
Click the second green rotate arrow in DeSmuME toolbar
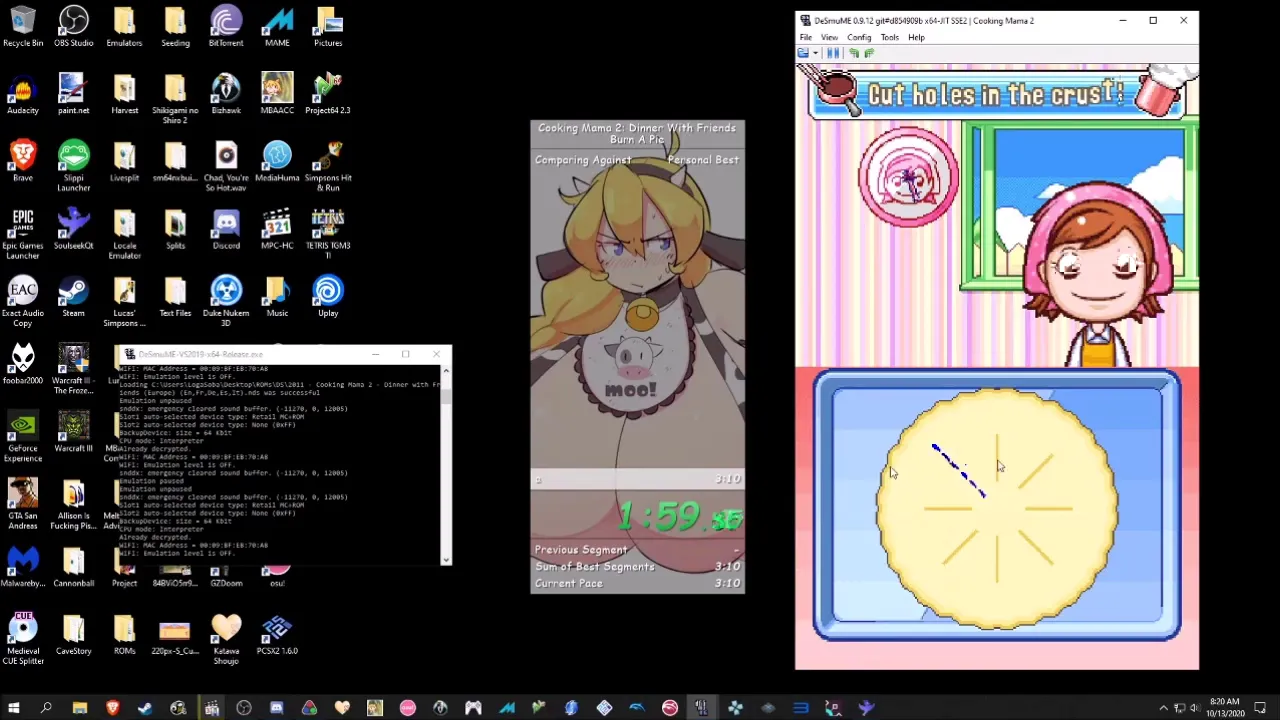pos(868,53)
